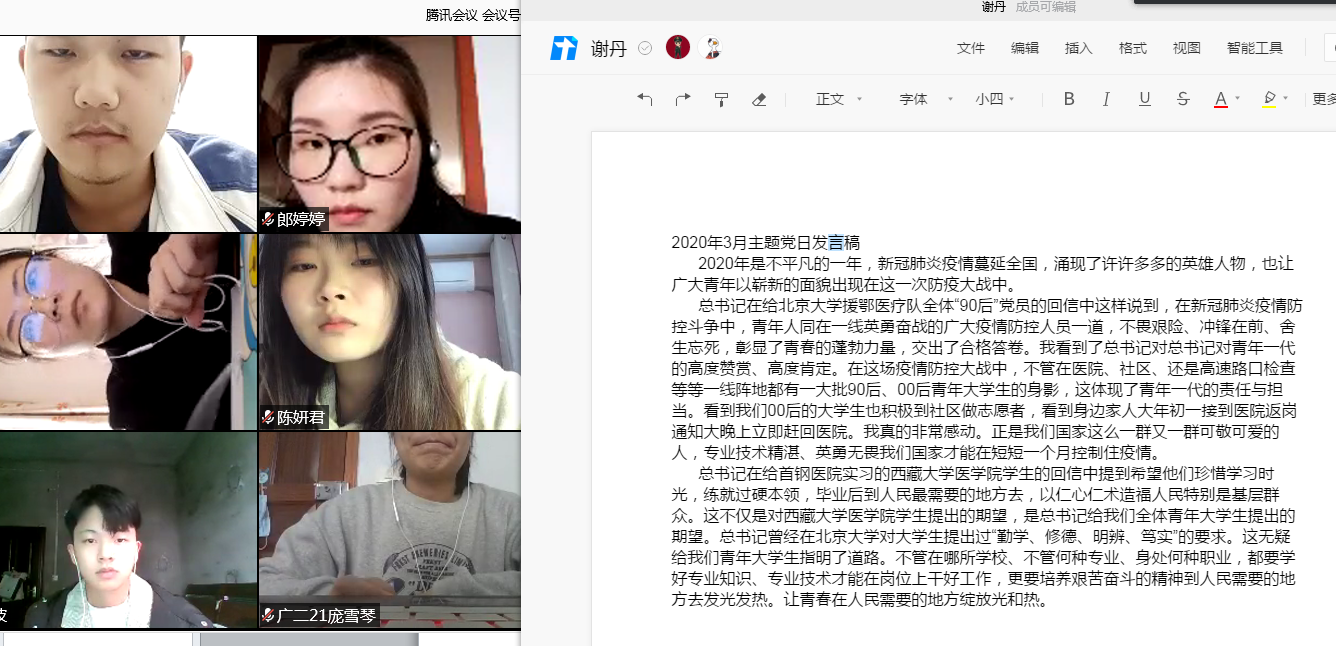Image resolution: width=1336 pixels, height=646 pixels.
Task: Click the undo arrow icon
Action: tap(645, 99)
